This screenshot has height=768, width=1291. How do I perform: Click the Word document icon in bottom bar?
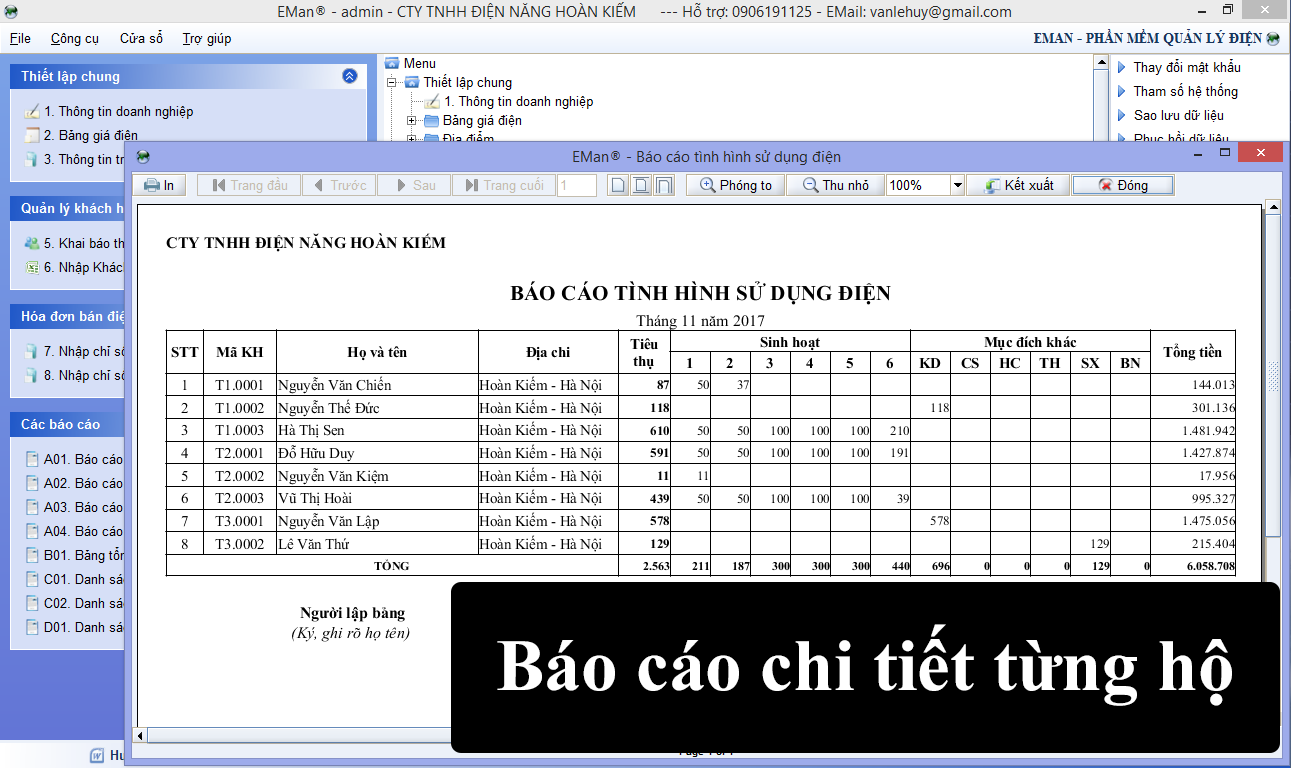[97, 754]
